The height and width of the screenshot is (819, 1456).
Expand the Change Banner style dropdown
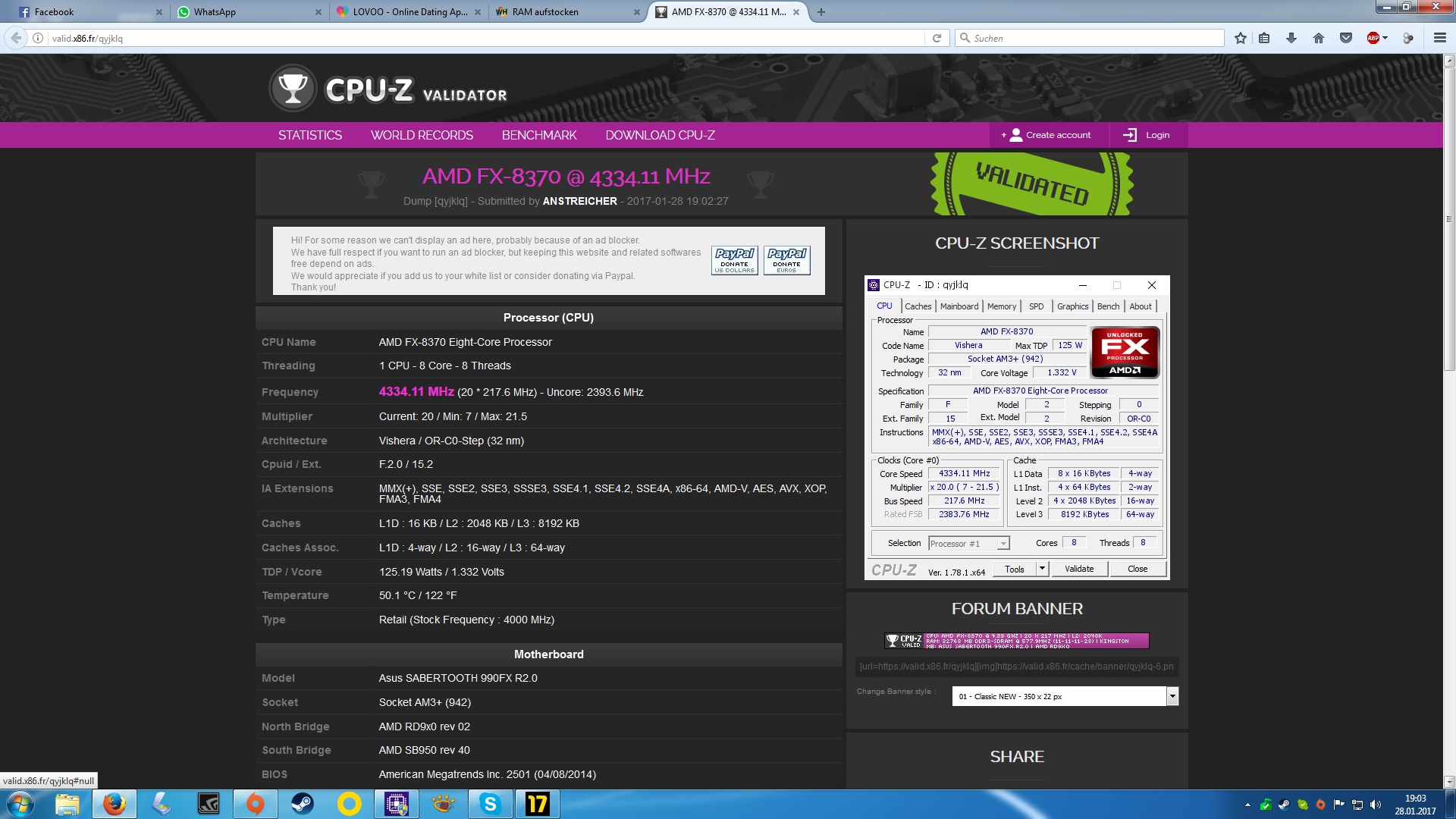pos(1172,696)
